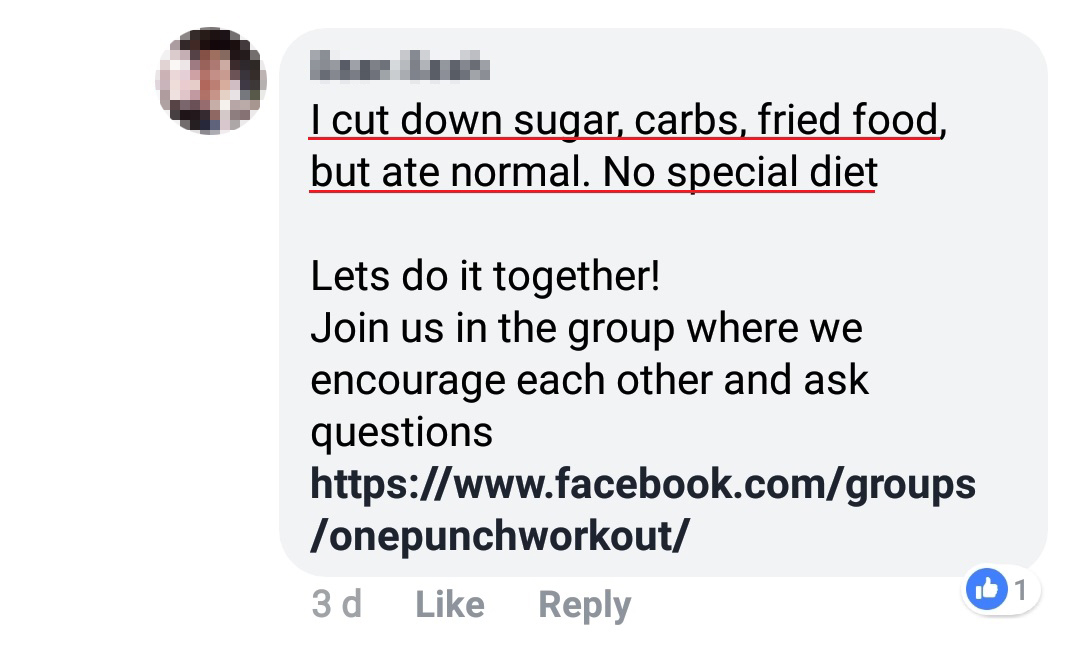Click the line starting "Join us in the"
Image resolution: width=1080 pixels, height=646 pixels.
click(x=586, y=328)
